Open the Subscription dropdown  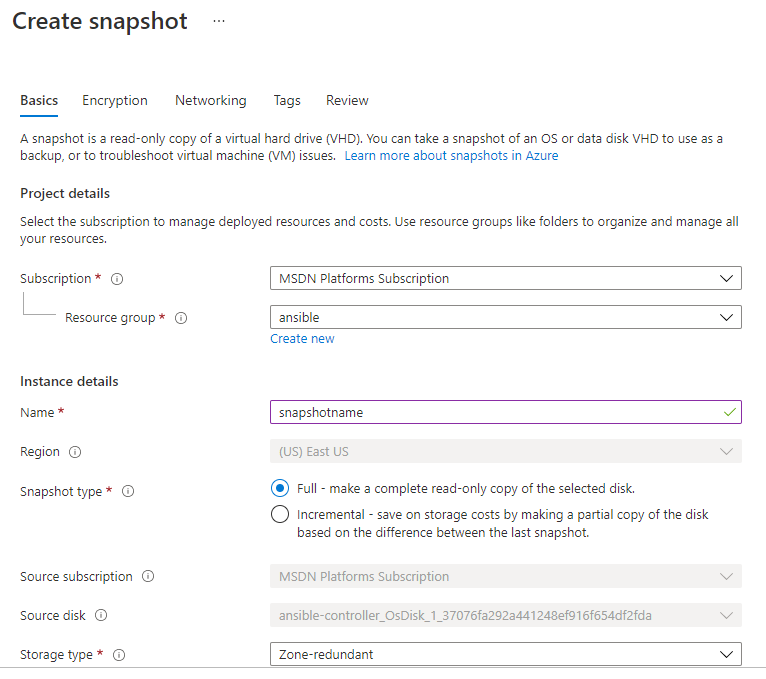506,278
